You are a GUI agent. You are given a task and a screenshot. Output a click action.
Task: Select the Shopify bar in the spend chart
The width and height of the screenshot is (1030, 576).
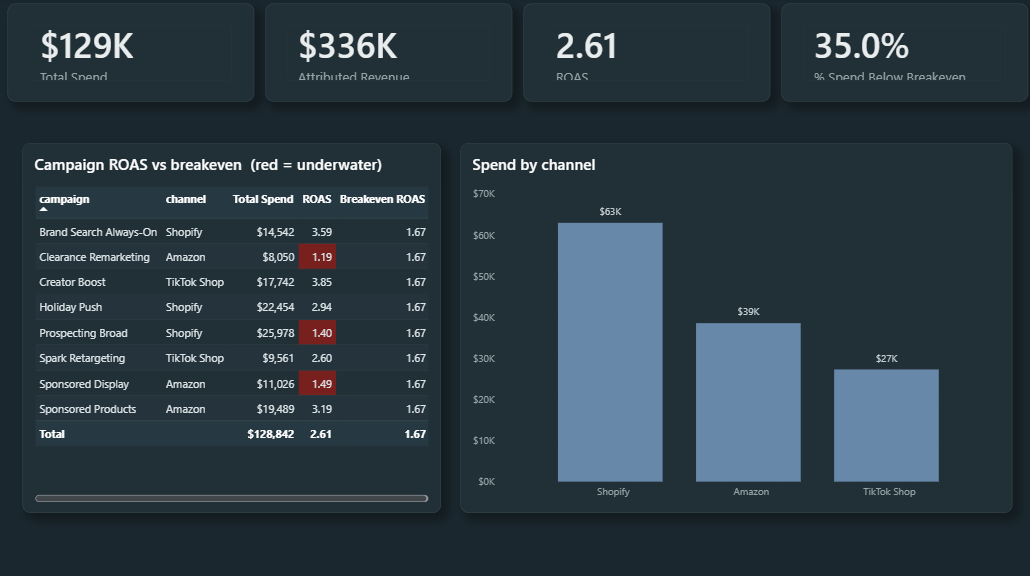click(610, 352)
